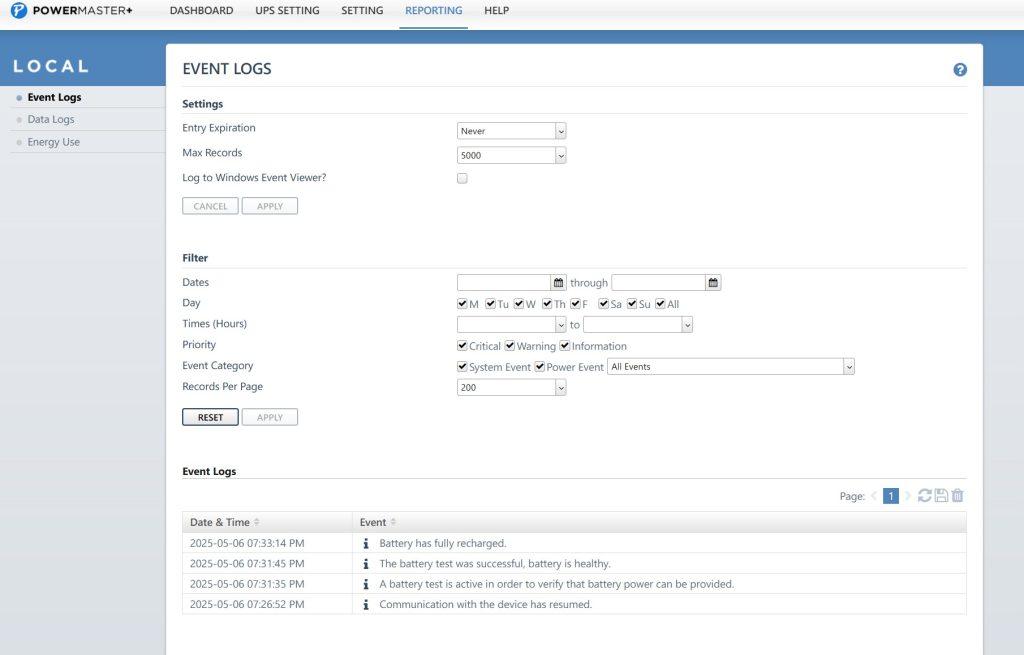Uncheck the Thursday (Th) day filter
This screenshot has height=655, width=1024.
(547, 304)
